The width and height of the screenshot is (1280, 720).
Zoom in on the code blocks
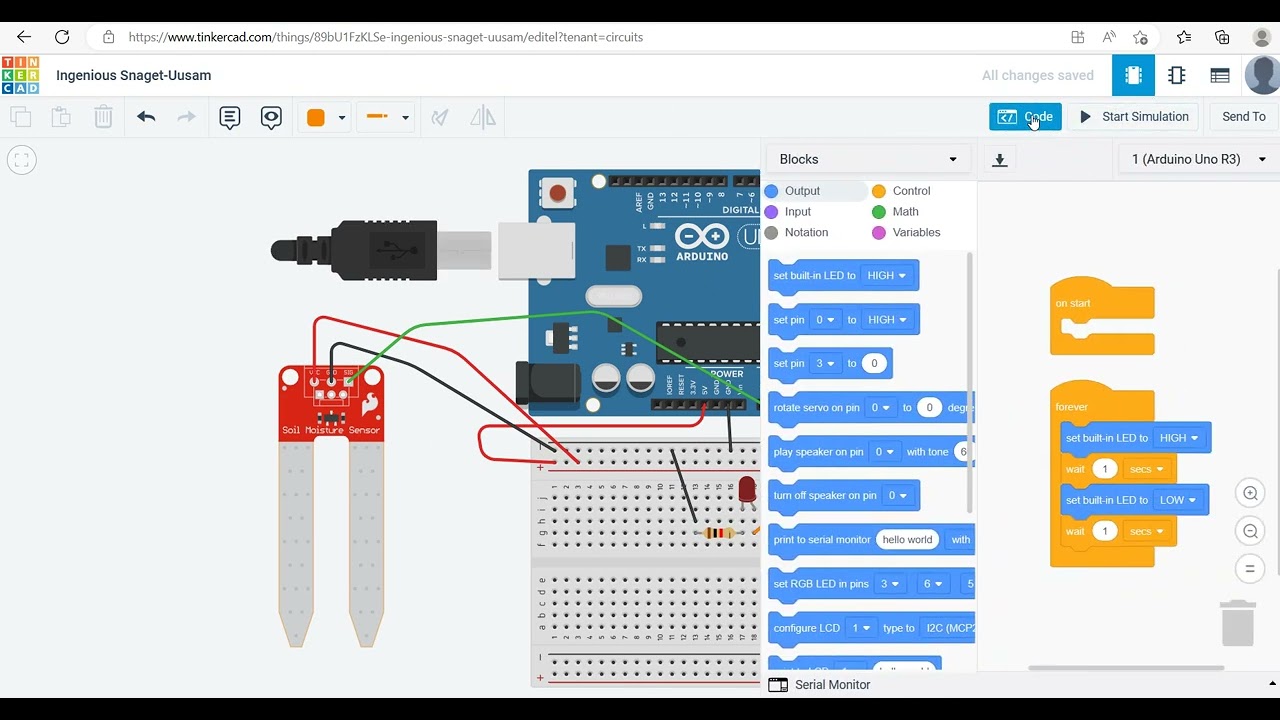pyautogui.click(x=1250, y=493)
